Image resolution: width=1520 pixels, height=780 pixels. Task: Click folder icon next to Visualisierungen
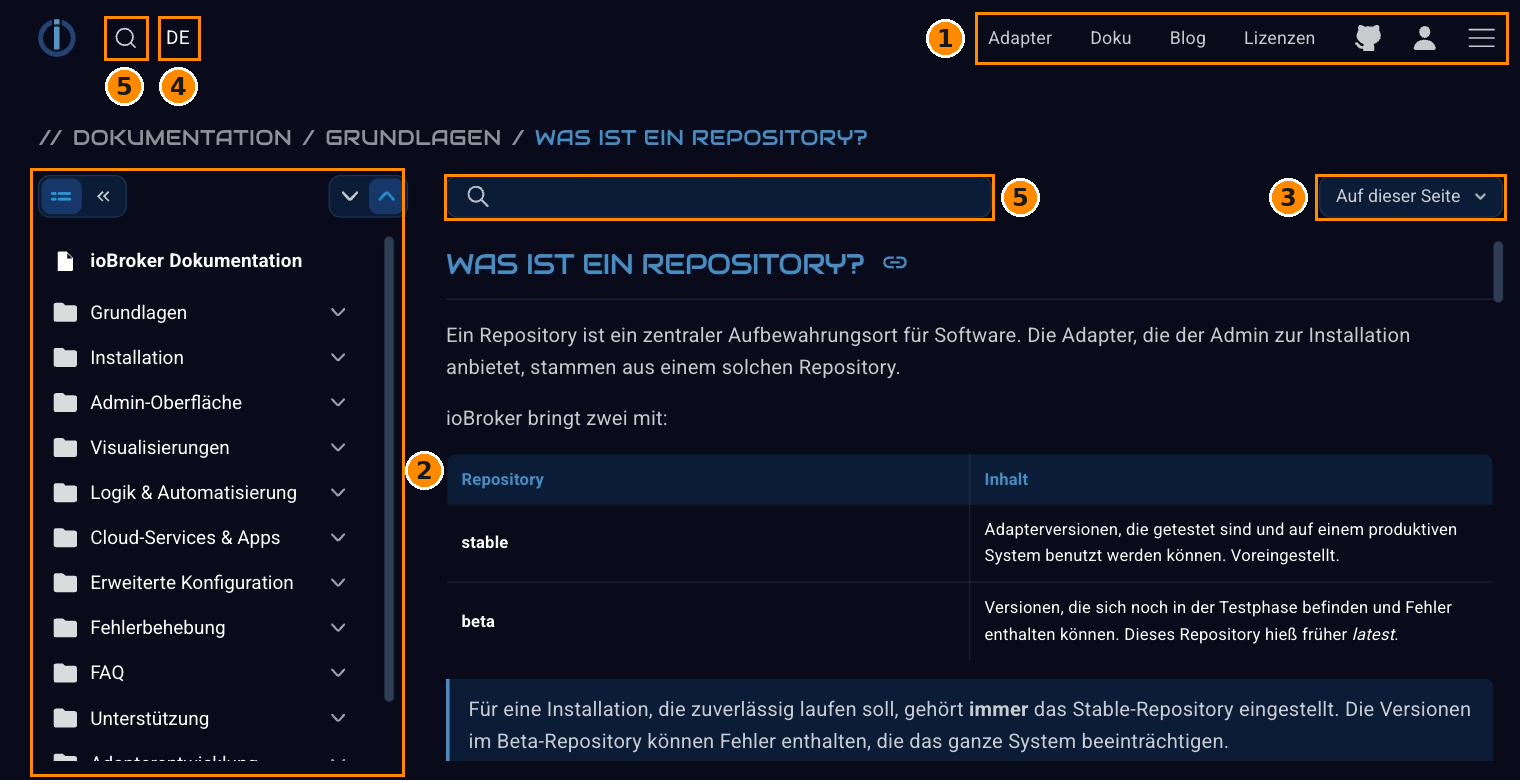tap(65, 448)
